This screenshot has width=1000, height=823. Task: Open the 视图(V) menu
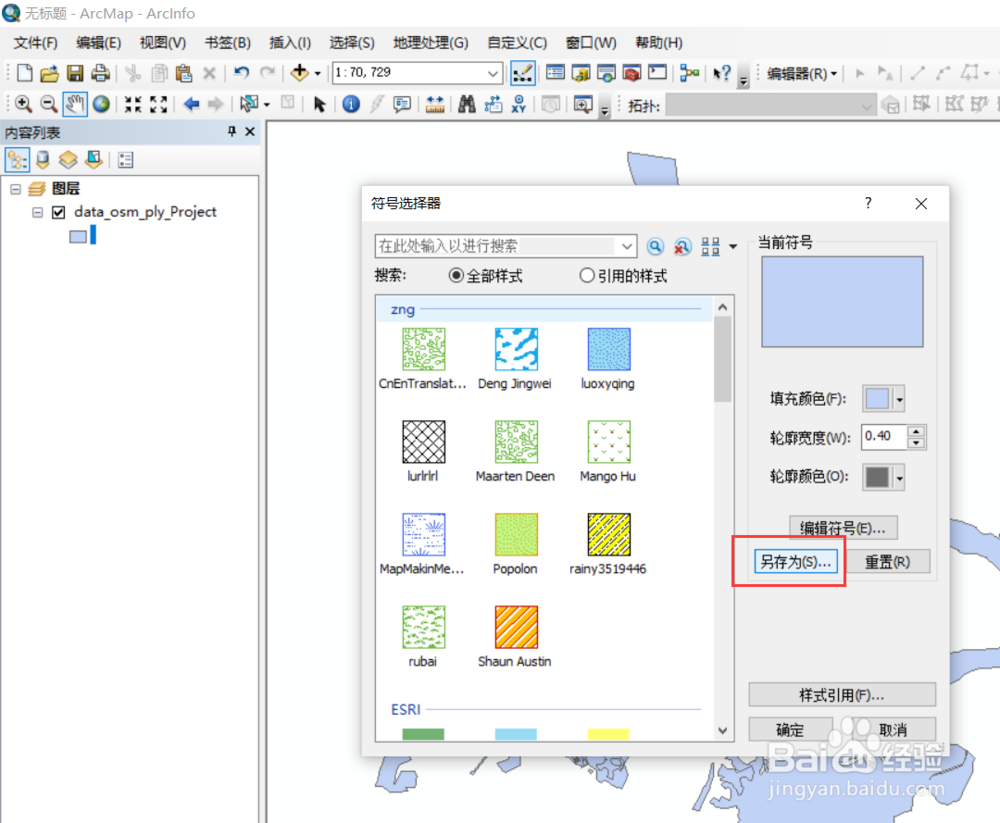(x=163, y=43)
